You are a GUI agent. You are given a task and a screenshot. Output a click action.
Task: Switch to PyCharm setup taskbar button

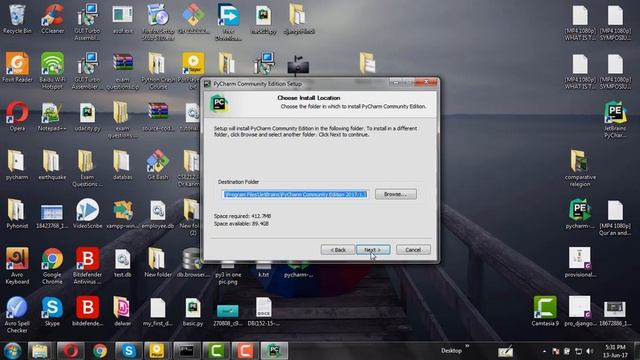coord(274,351)
